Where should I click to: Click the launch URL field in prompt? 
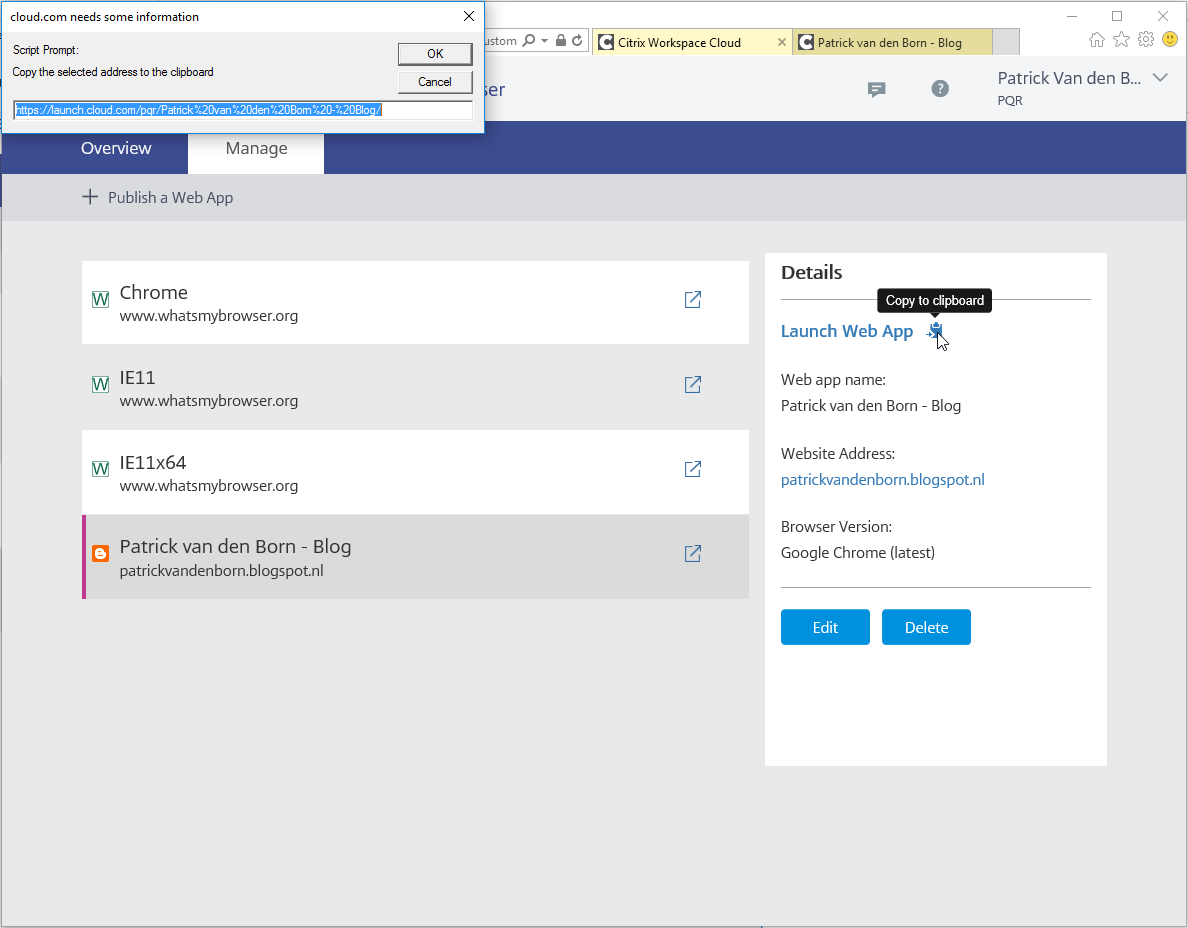coord(243,111)
